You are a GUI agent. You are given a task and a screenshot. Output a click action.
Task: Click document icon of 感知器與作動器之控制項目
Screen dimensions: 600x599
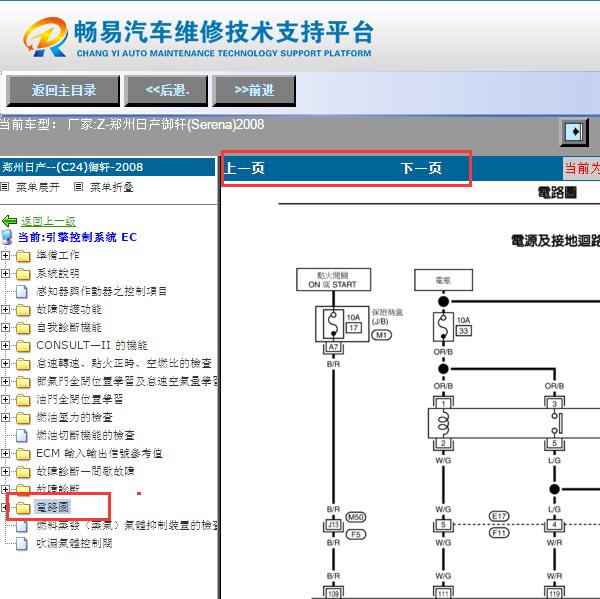(x=22, y=292)
